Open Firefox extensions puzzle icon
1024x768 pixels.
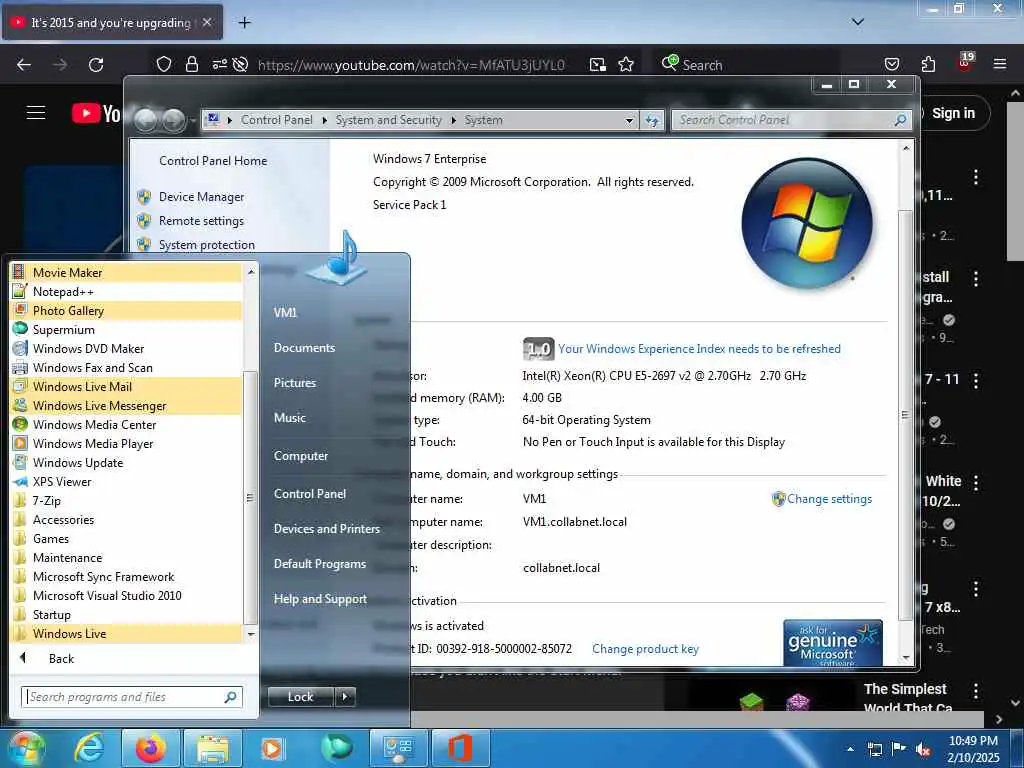point(928,65)
